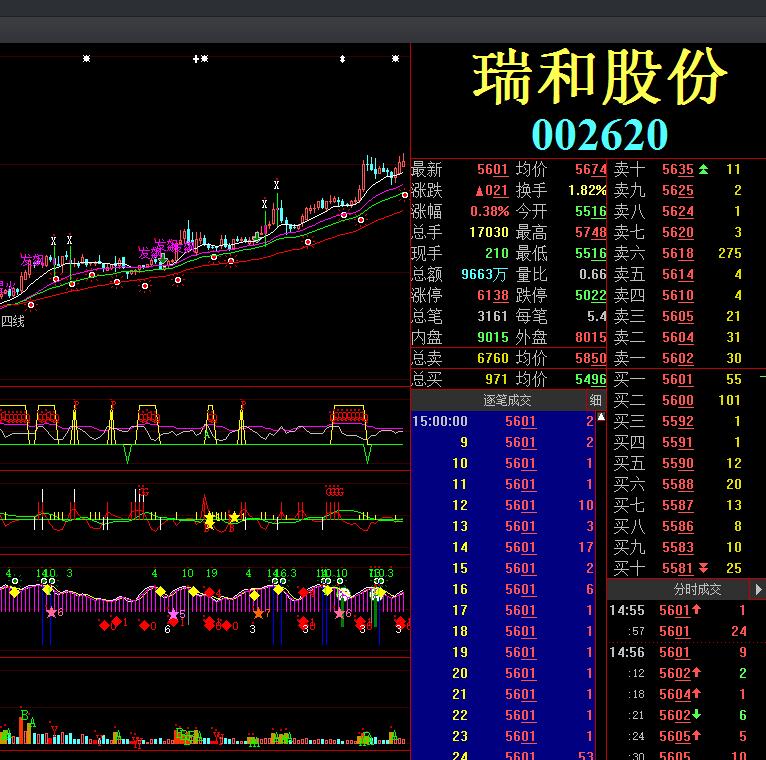Image resolution: width=766 pixels, height=760 pixels.
Task: Click 外盘 value 8015
Action: pyautogui.click(x=591, y=338)
